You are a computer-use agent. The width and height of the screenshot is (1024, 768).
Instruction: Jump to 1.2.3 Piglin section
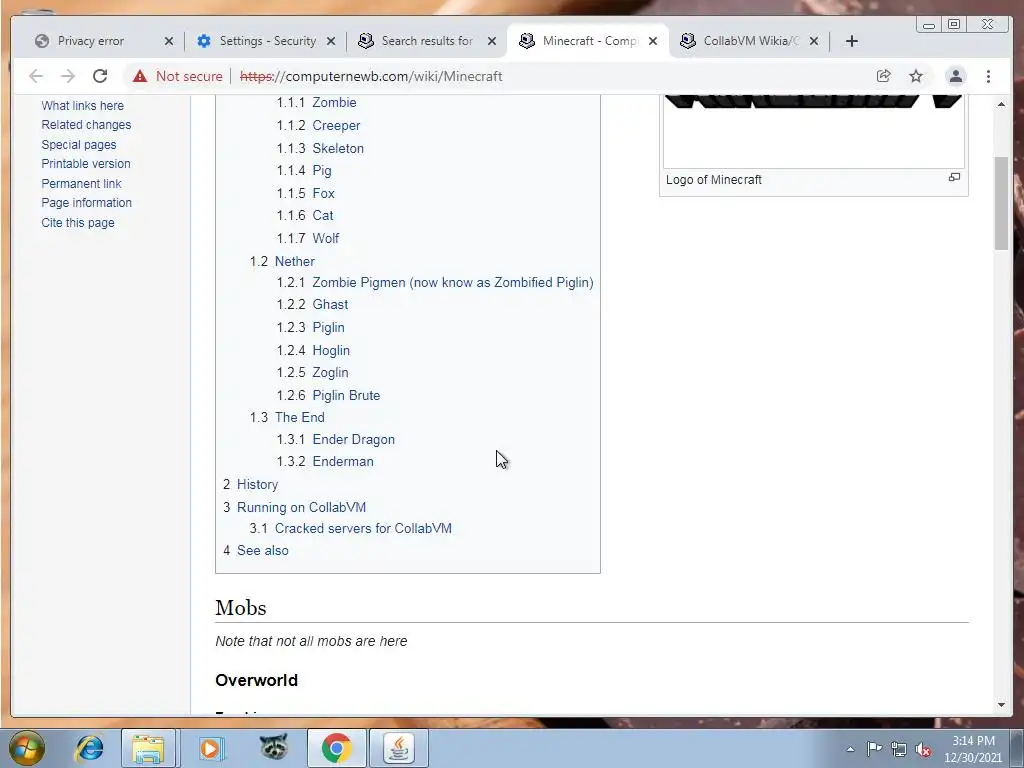point(310,327)
